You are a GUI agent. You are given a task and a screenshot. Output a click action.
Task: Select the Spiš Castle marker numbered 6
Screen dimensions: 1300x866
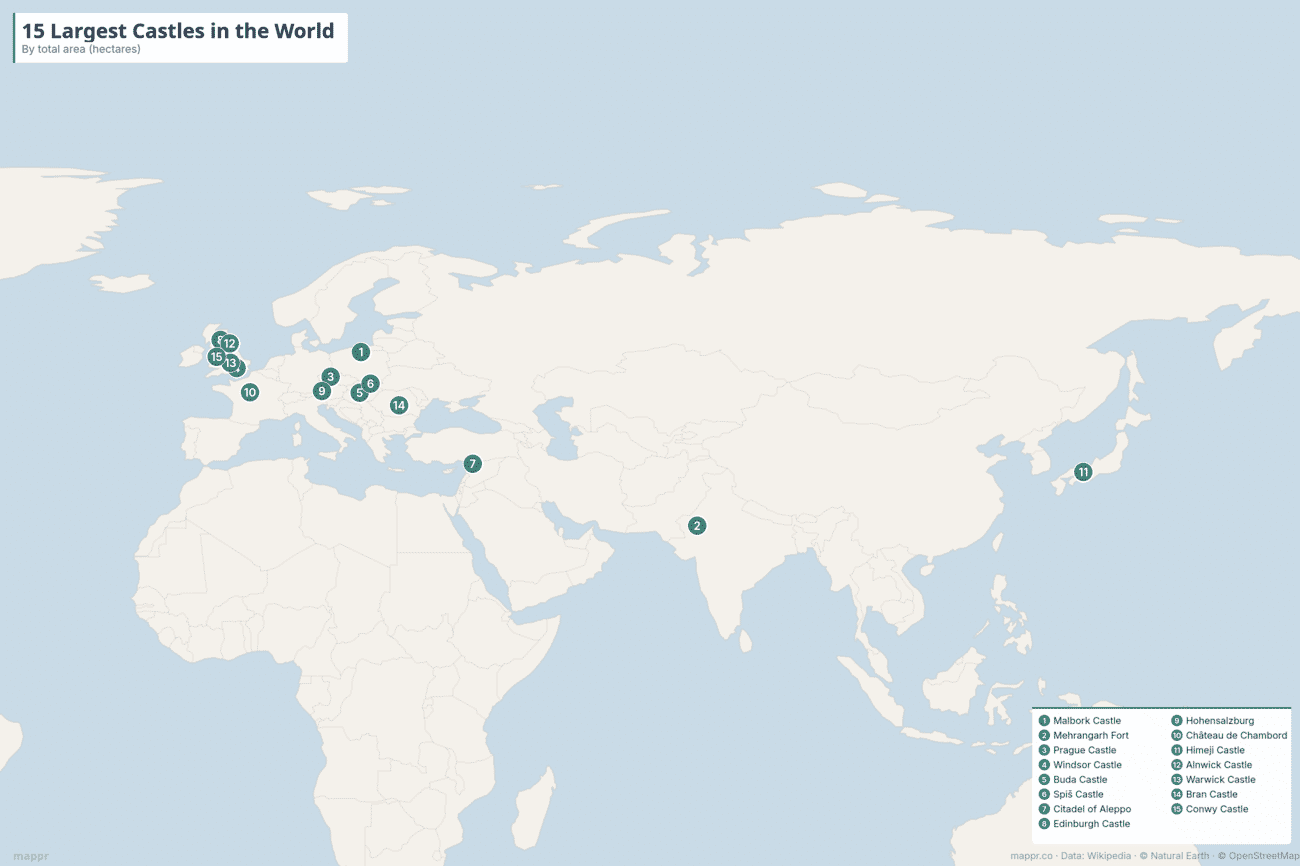point(369,382)
